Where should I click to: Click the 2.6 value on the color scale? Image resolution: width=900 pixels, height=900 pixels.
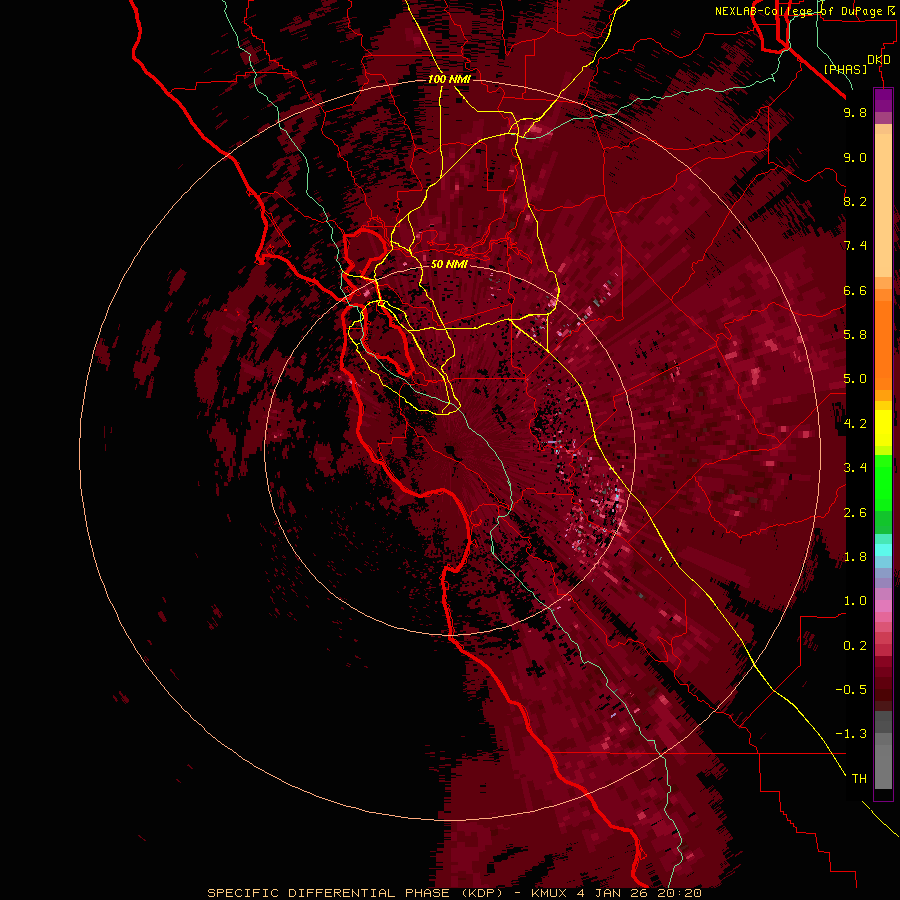pos(855,513)
